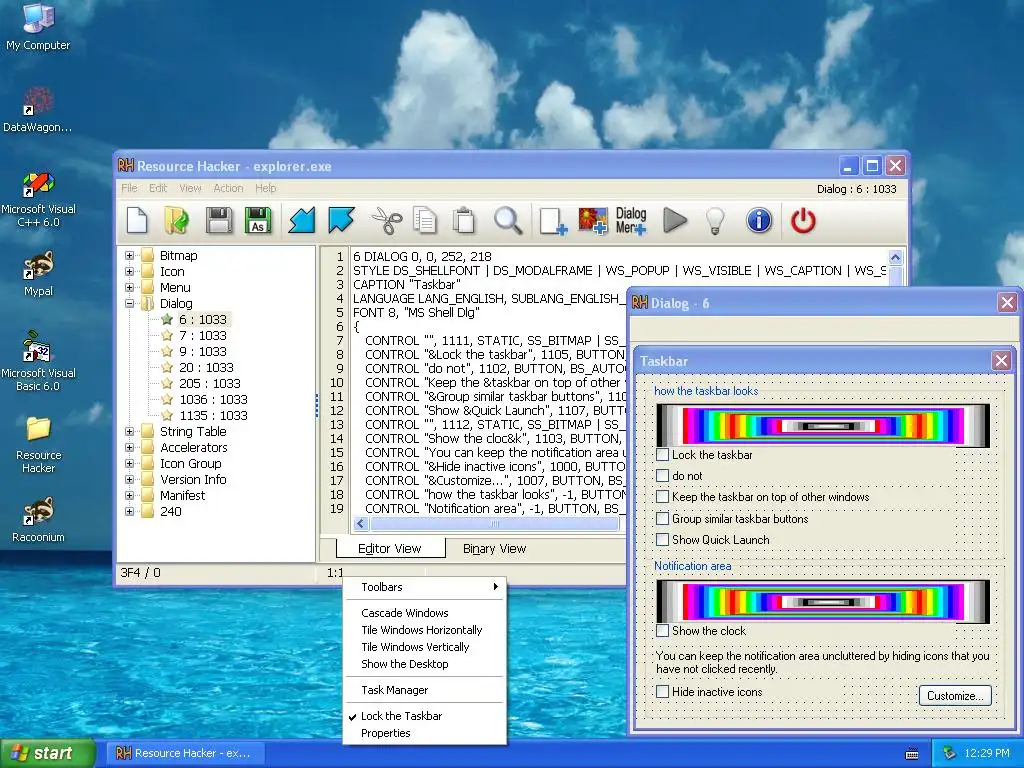Select dialog resource 1135 : 1033
This screenshot has width=1024, height=768.
[x=213, y=415]
